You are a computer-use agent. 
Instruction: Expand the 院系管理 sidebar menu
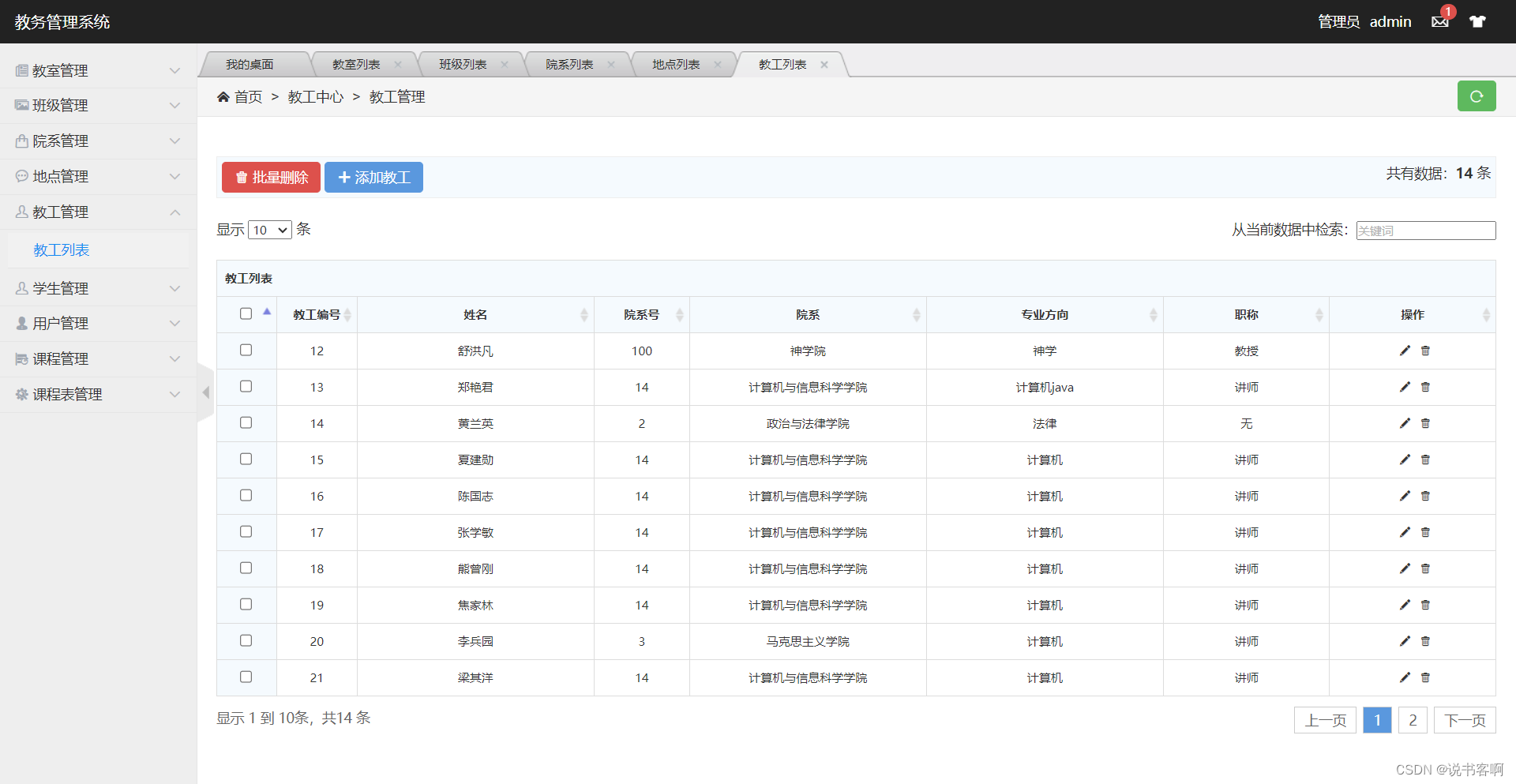coord(98,141)
